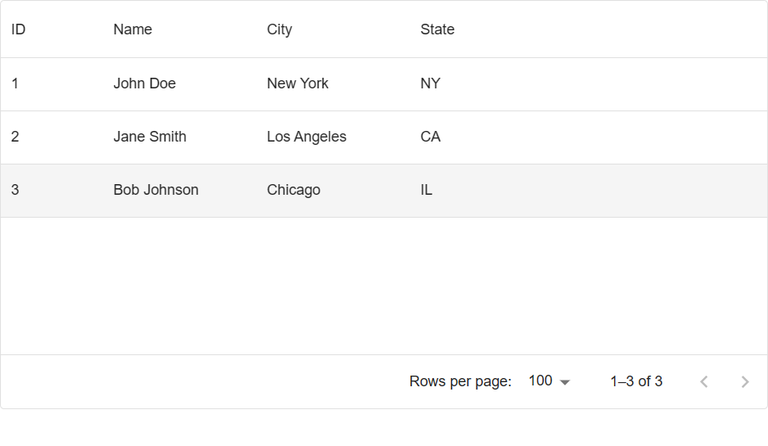Click the New York city cell
This screenshot has height=446, width=768.
click(297, 84)
